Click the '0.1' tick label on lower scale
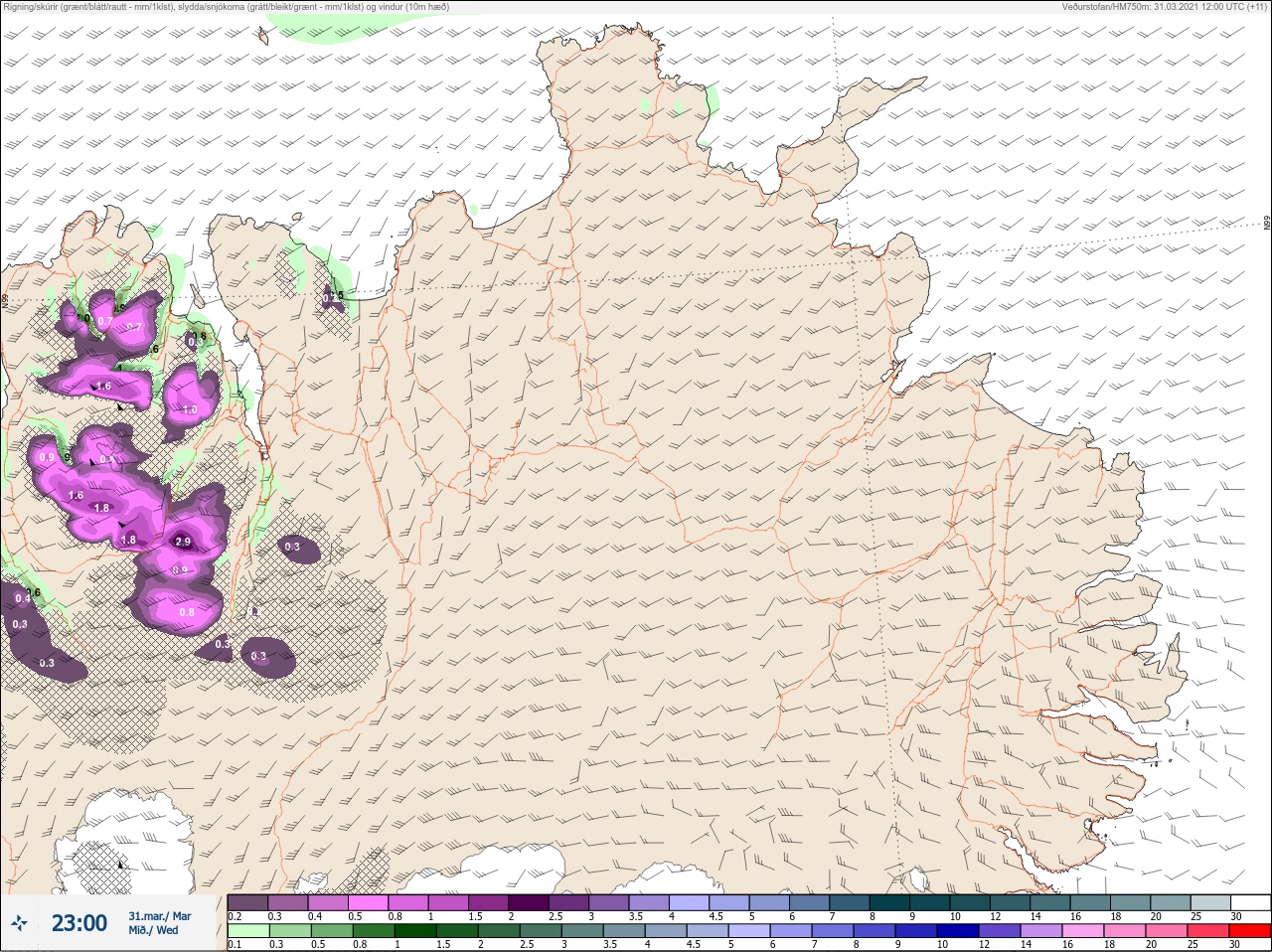The width and height of the screenshot is (1272, 952). pyautogui.click(x=234, y=945)
